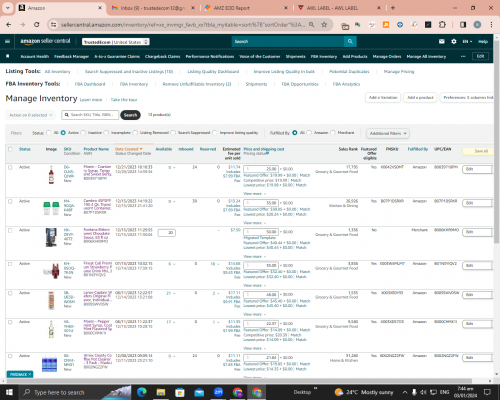Expand the Additional filters dropdown

(x=388, y=133)
